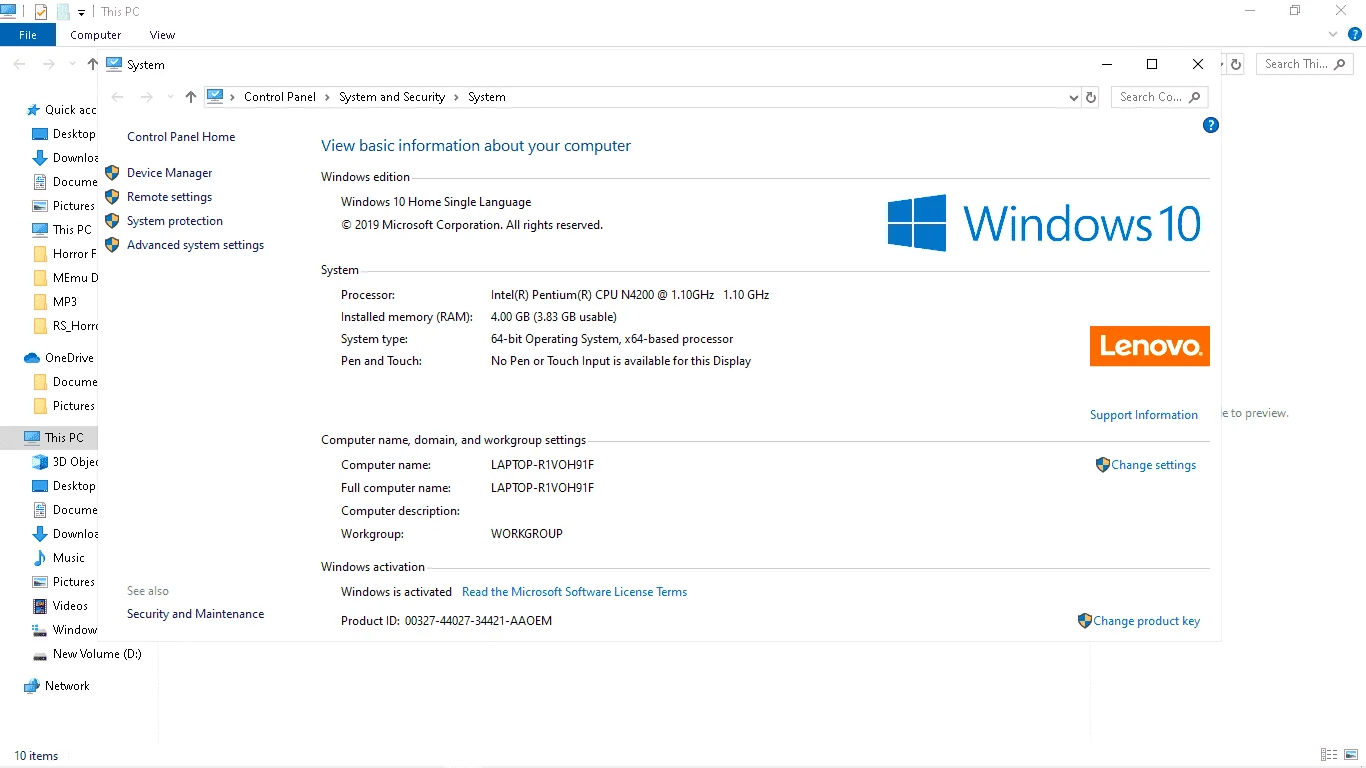Click the Support Information link
Screen dimensions: 1366x768
point(1144,415)
